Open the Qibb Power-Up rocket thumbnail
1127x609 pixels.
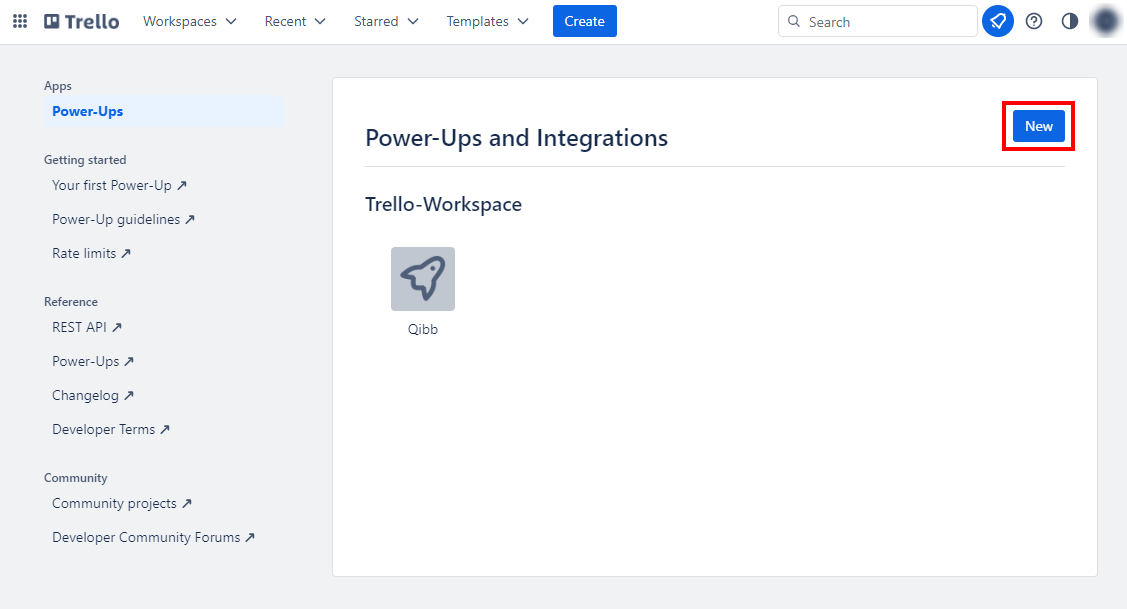pos(422,279)
